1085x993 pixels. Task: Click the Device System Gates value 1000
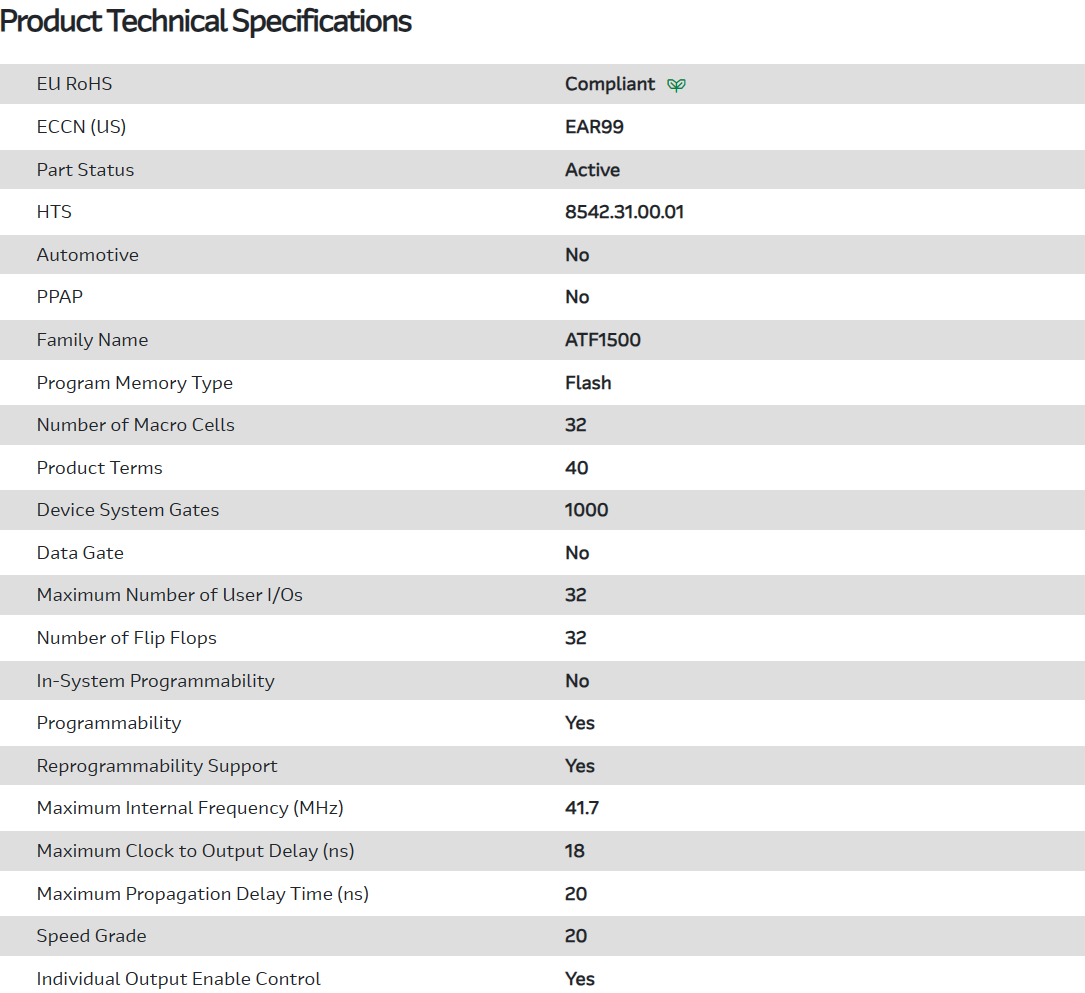coord(586,510)
